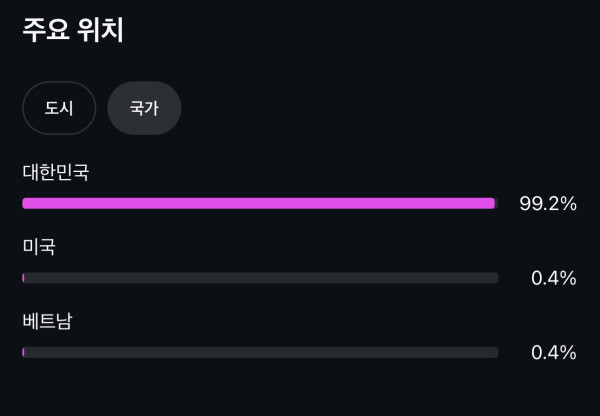Select the 대한민국 country label

[x=56, y=172]
